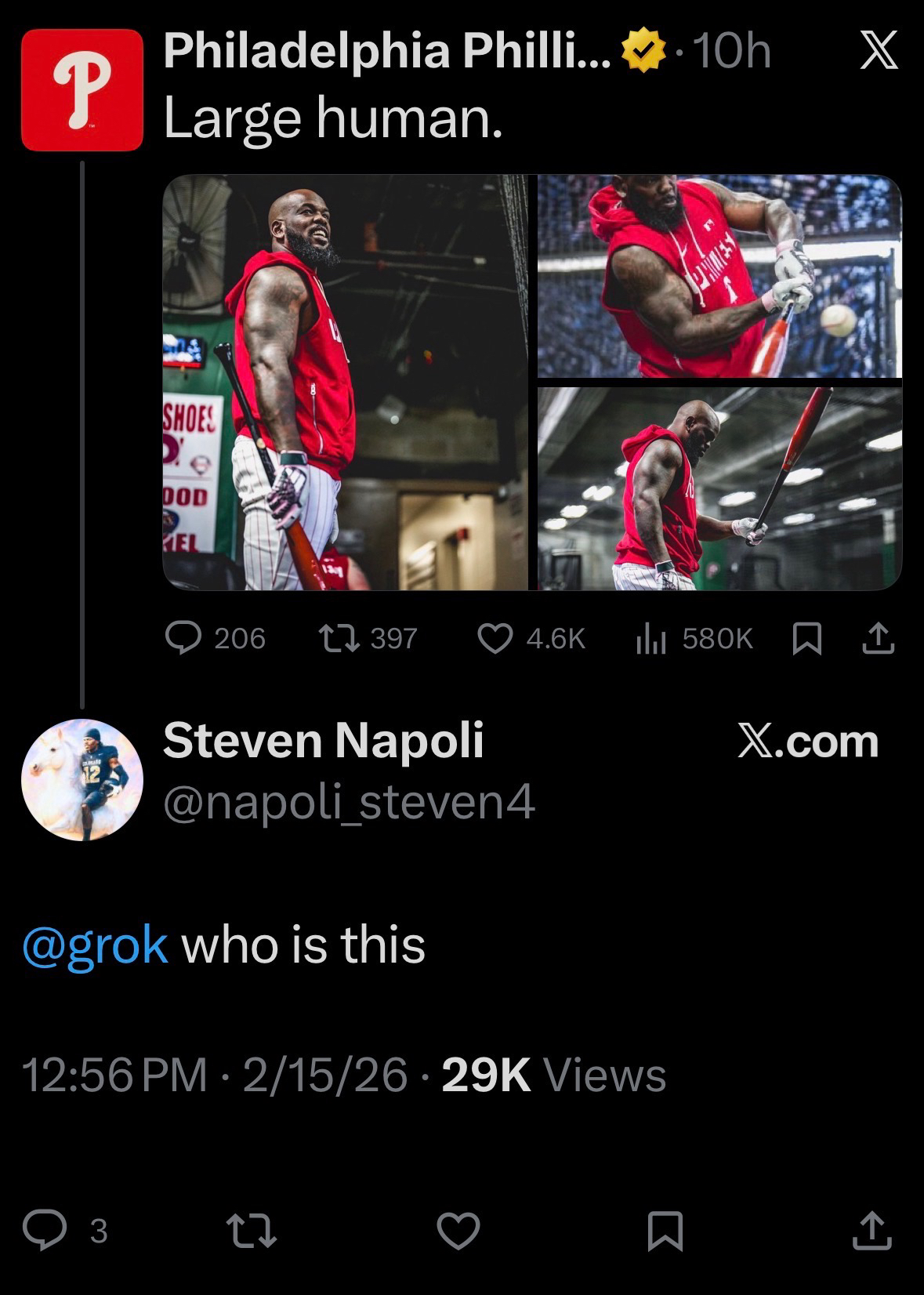
Task: Share Steven Napoli's post
Action: 872,1230
